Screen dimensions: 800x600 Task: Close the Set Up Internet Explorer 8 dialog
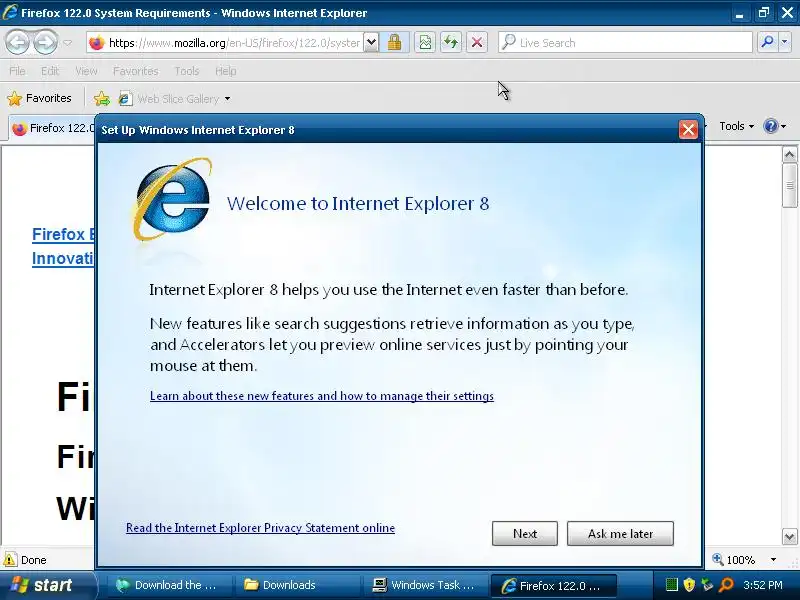(x=688, y=130)
